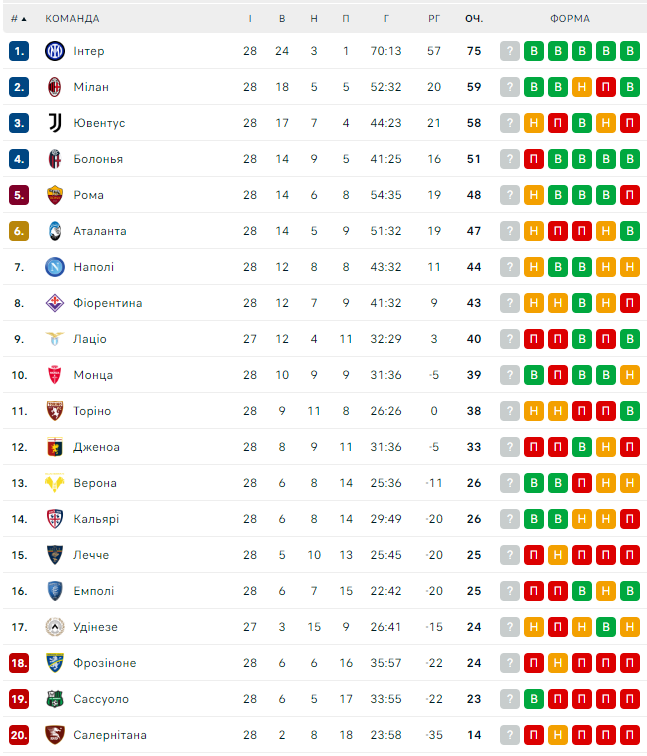This screenshot has height=756, width=647.
Task: Sort by the РГ goal difference header
Action: point(434,19)
